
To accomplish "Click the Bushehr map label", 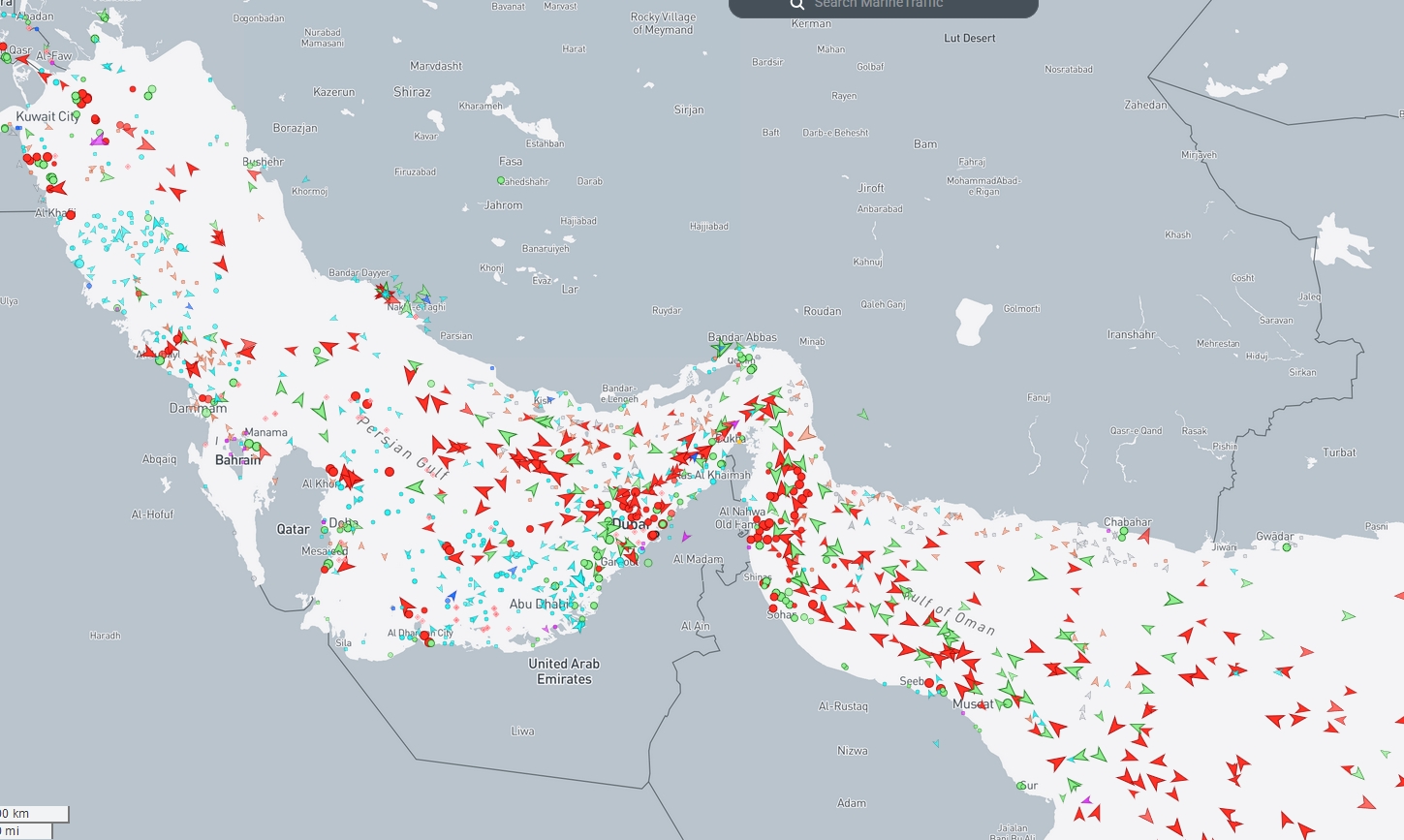I will (263, 162).
